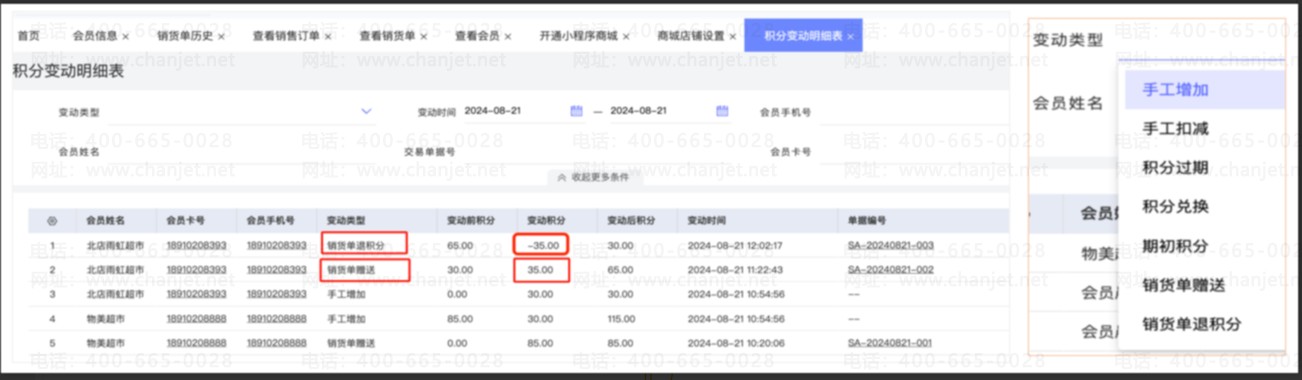
Task: Close the 查看会员 tab
Action: (x=508, y=36)
